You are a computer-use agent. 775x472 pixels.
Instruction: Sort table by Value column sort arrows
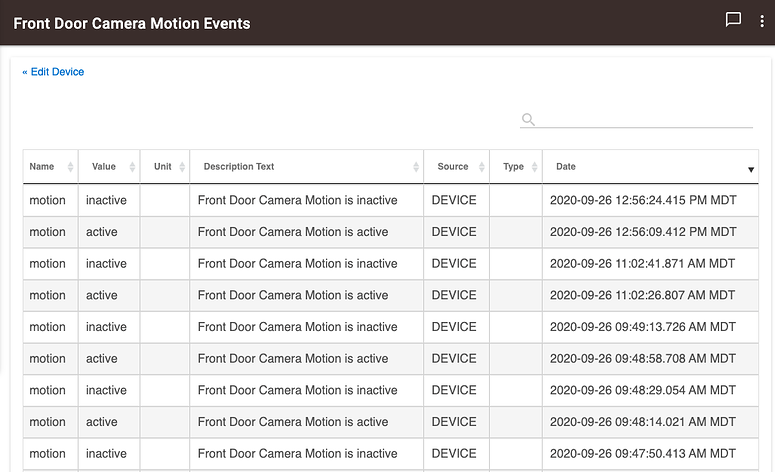[x=127, y=167]
